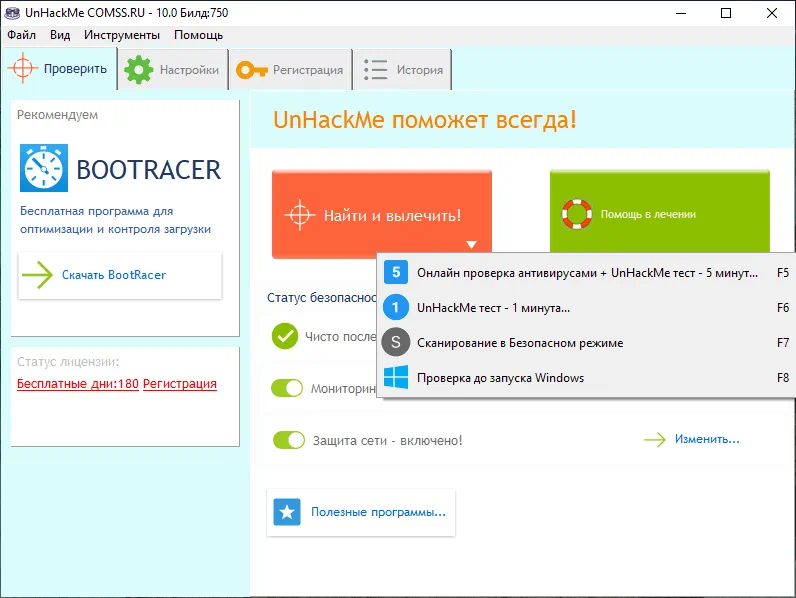This screenshot has width=796, height=598.
Task: Click the Рекомендуем label
Action: [57, 115]
